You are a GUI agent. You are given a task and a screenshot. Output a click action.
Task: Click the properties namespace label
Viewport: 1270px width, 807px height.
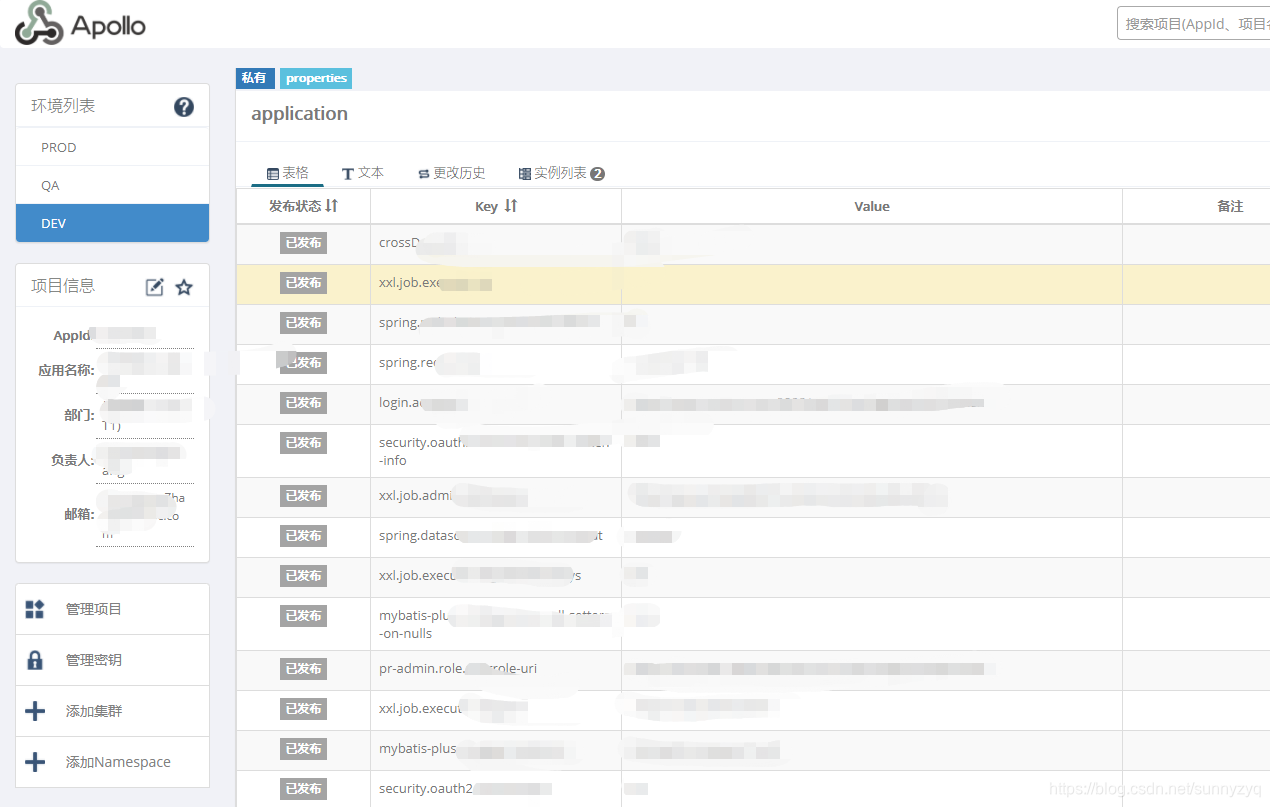(x=315, y=78)
